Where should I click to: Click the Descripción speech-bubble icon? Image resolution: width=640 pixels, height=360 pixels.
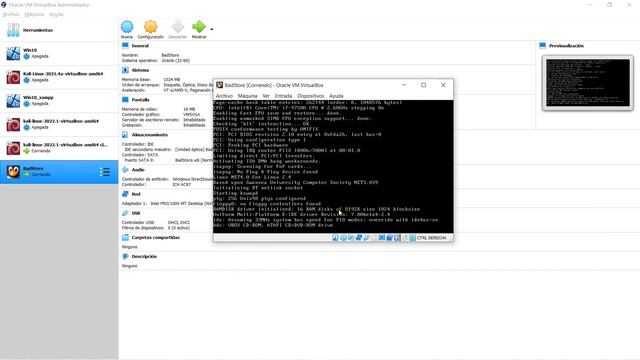coord(125,256)
